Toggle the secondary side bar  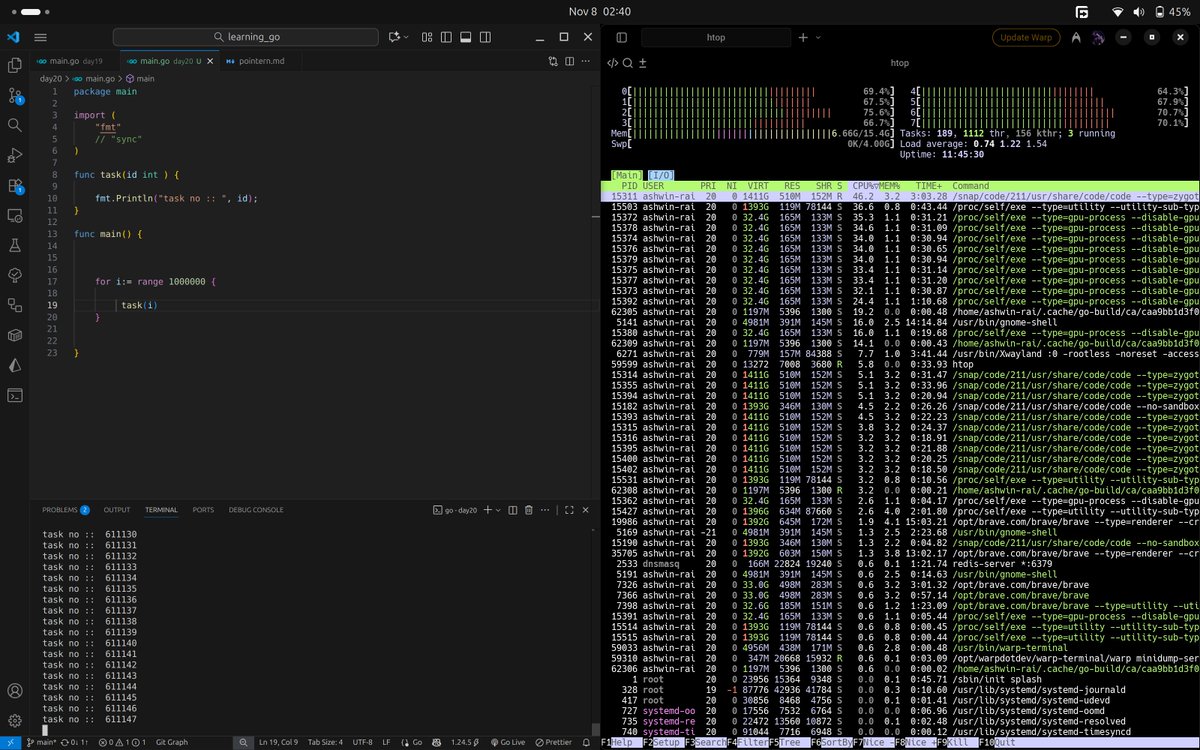484,37
